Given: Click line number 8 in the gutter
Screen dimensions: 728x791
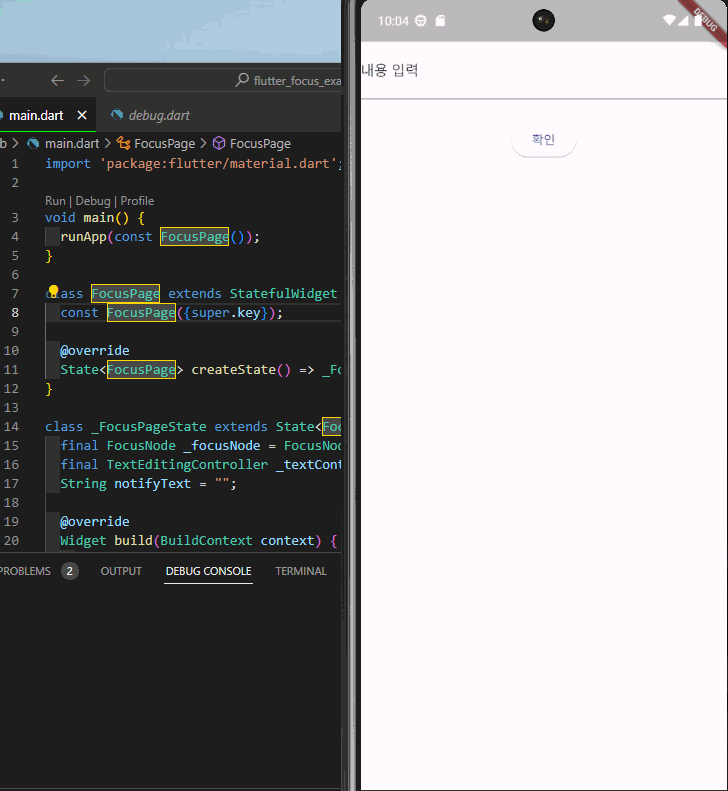Looking at the screenshot, I should 15,313.
